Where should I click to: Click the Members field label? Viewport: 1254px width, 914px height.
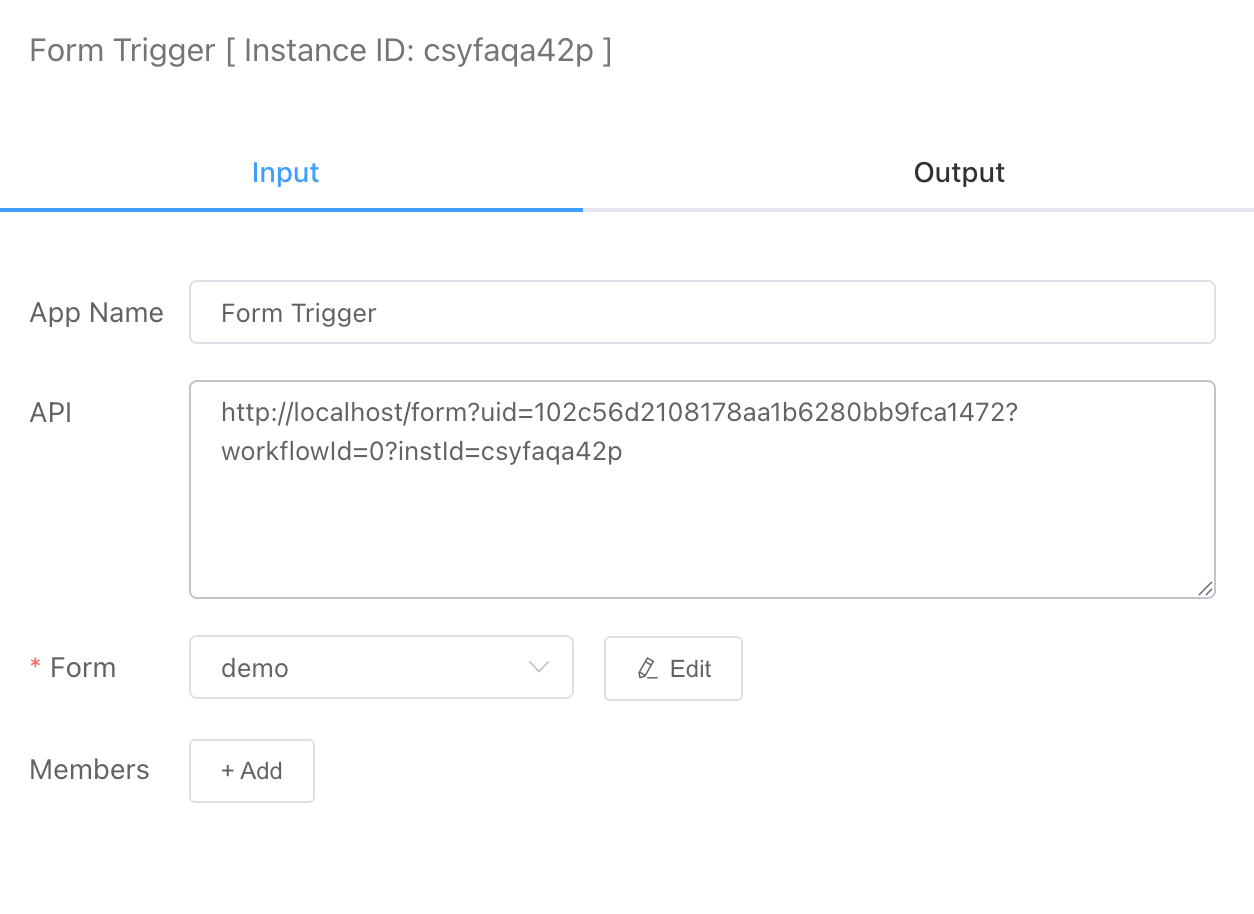(90, 770)
